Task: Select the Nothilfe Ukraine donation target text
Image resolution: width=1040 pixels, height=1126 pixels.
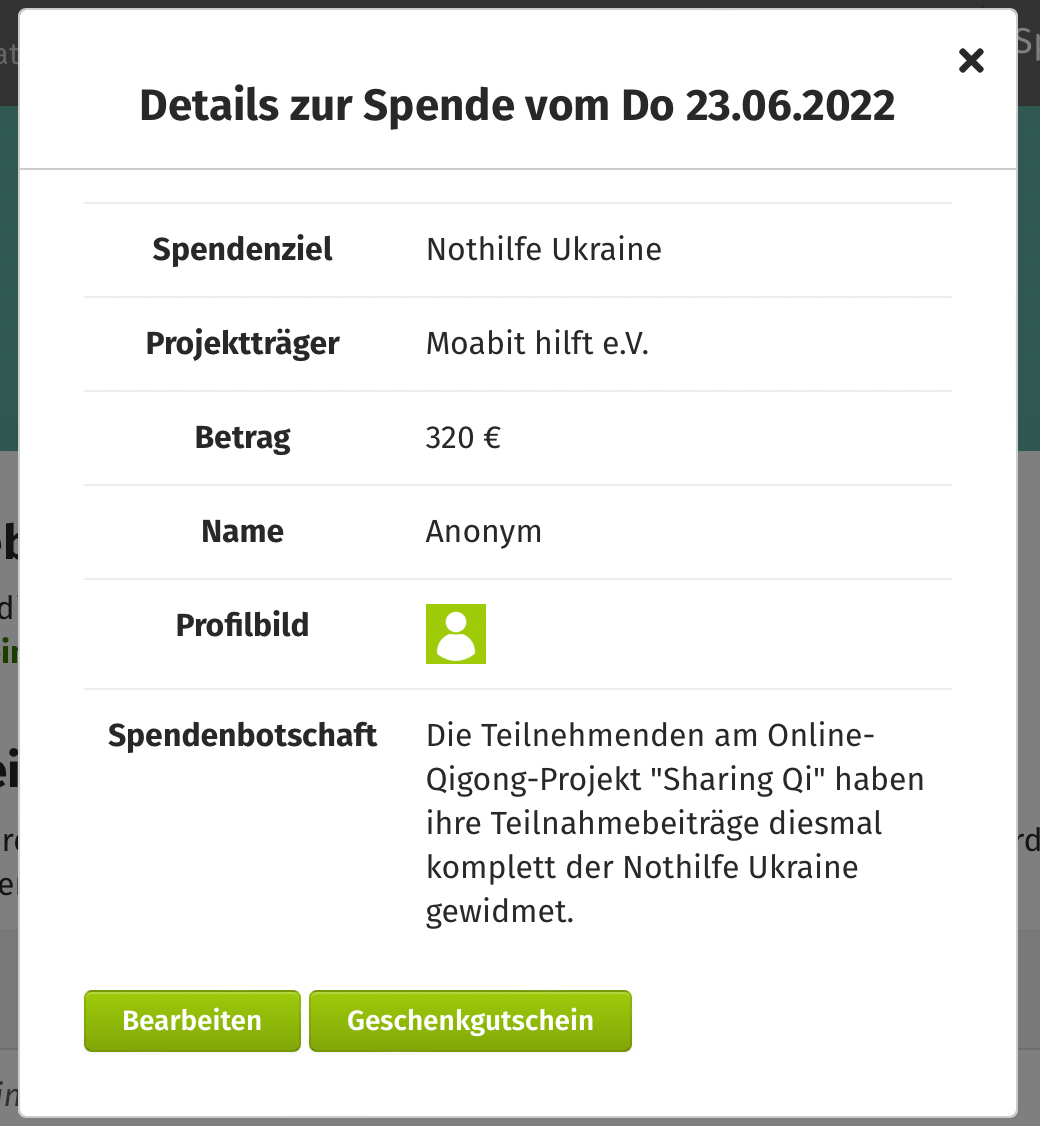Action: tap(544, 250)
